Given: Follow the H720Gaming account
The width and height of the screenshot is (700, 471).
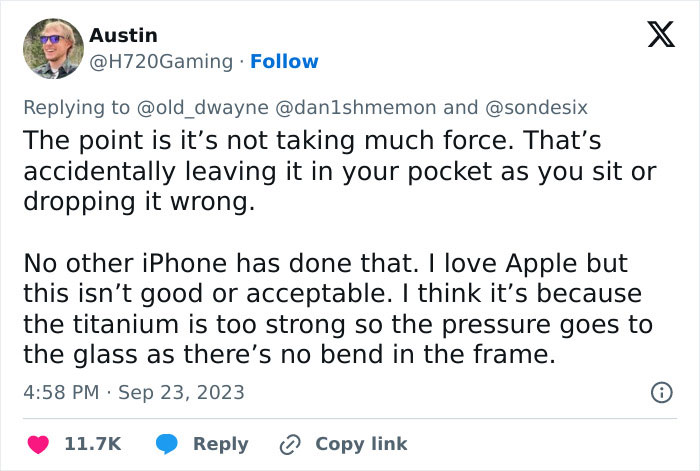Looking at the screenshot, I should tap(284, 61).
